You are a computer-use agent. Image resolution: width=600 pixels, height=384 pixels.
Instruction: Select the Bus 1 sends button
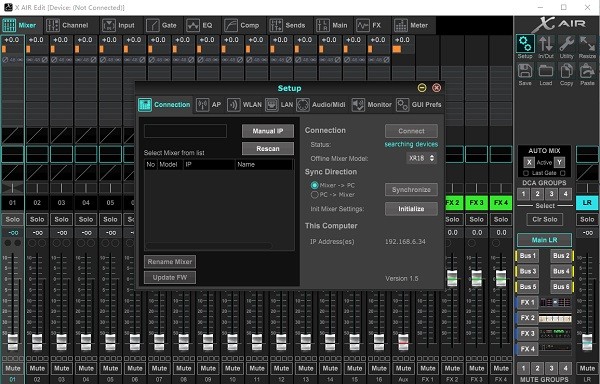(528, 255)
